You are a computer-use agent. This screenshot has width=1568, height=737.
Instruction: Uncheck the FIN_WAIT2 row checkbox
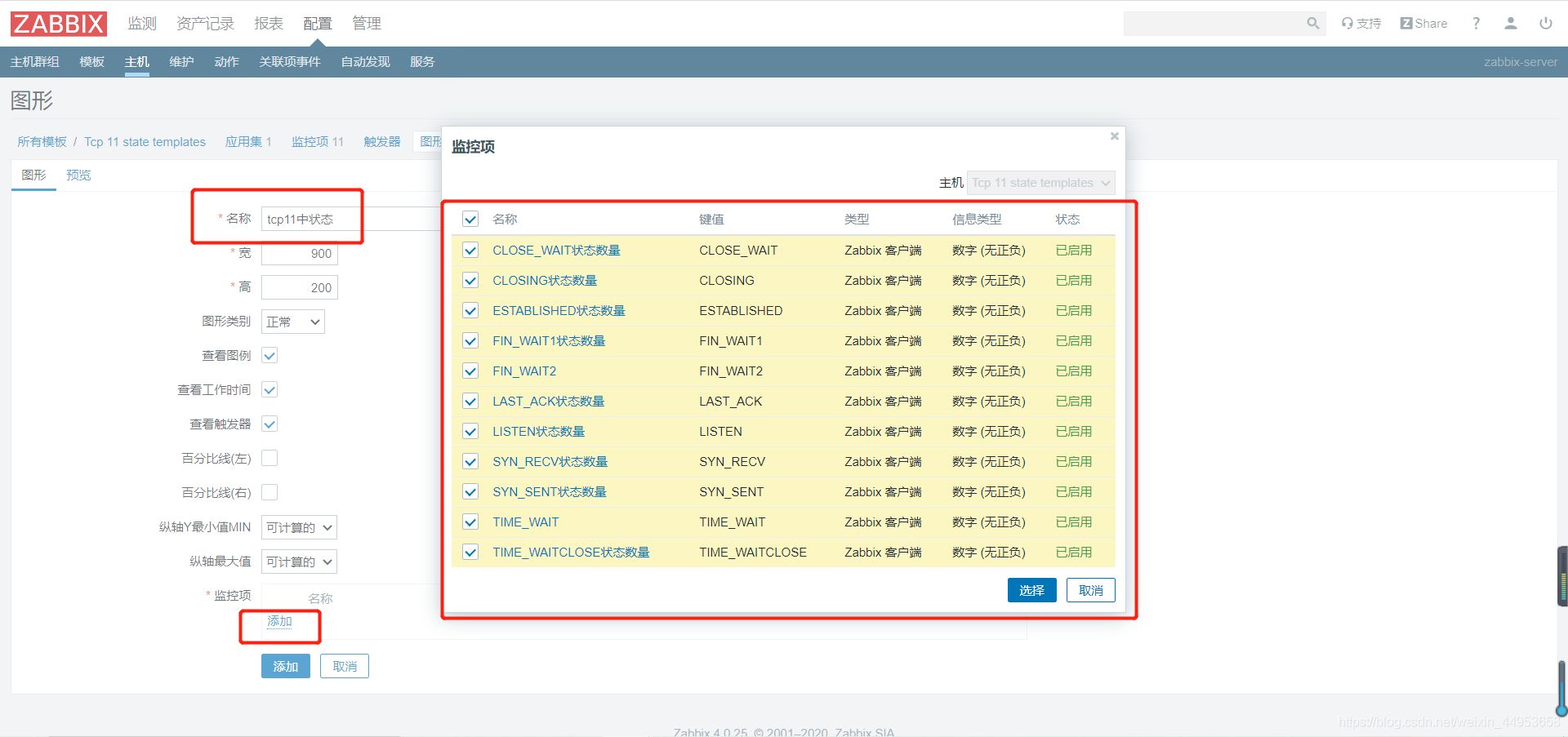[470, 371]
